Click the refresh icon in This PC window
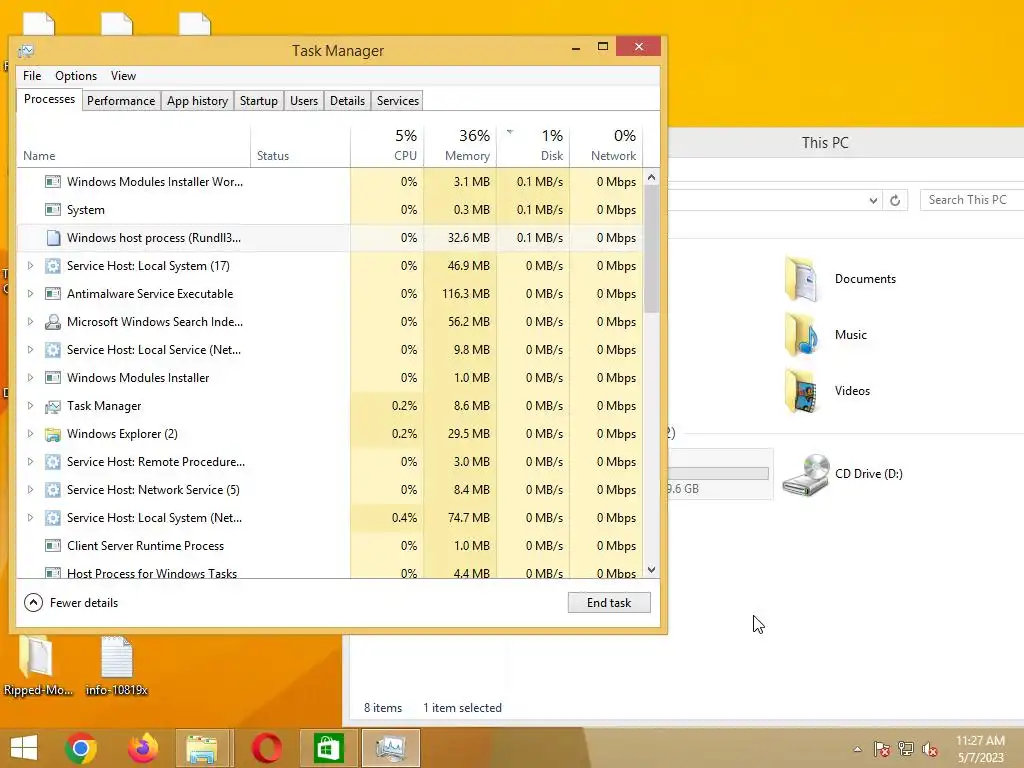 895,200
